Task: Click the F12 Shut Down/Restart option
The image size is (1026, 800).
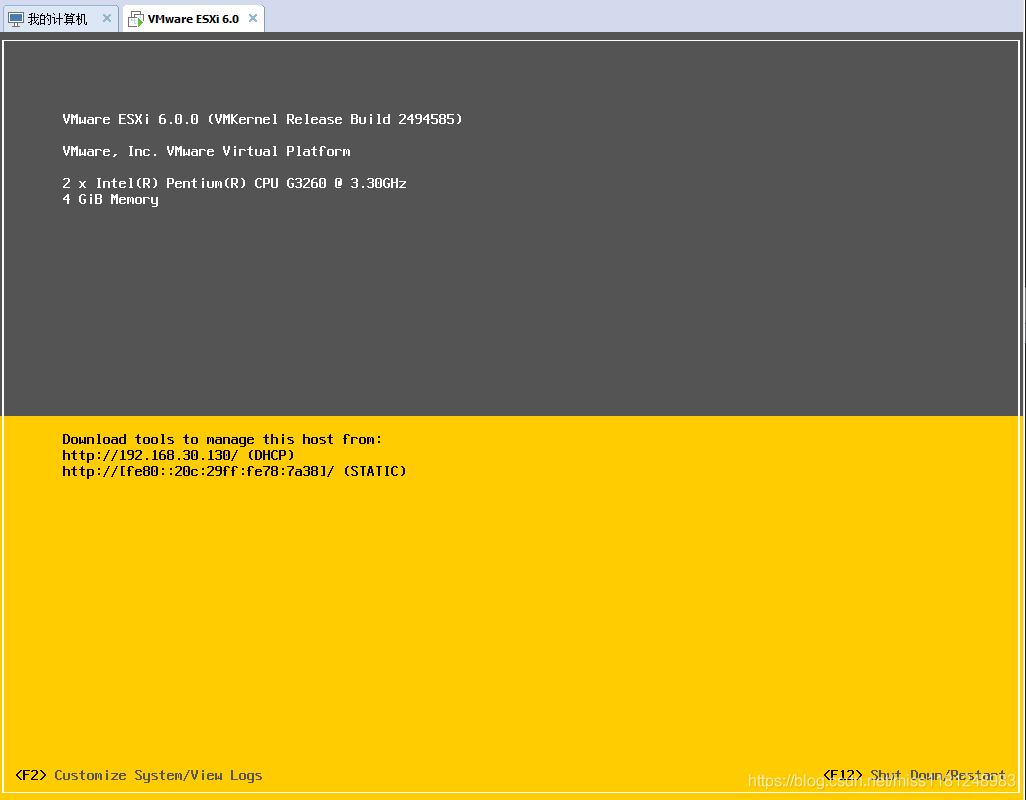Action: (x=914, y=775)
